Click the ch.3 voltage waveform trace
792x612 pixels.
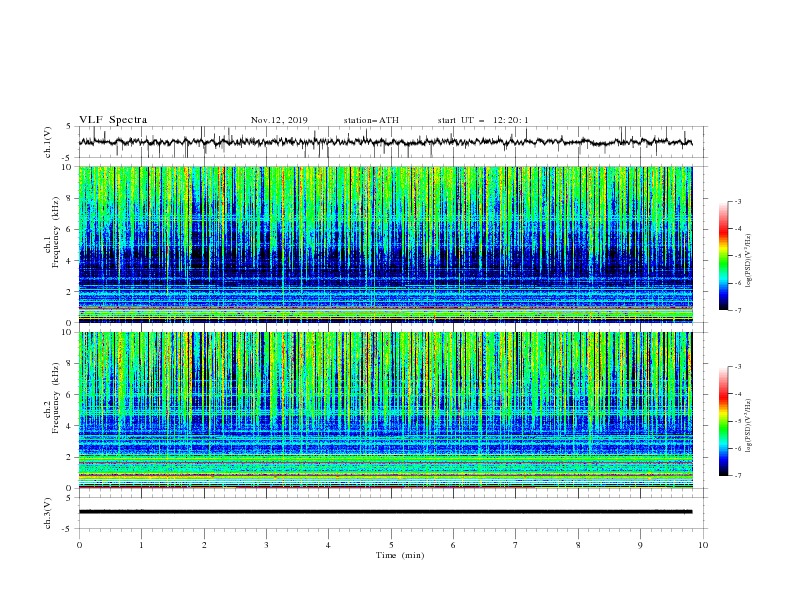click(385, 512)
